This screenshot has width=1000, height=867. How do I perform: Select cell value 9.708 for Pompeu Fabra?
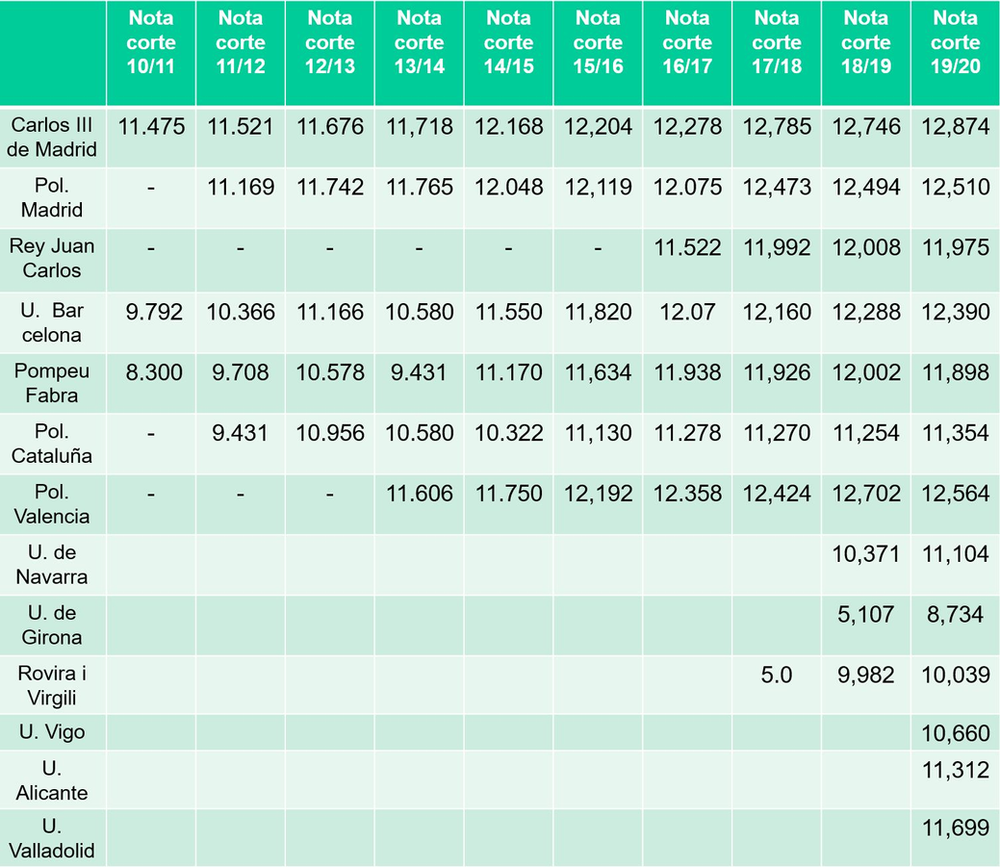tap(240, 373)
